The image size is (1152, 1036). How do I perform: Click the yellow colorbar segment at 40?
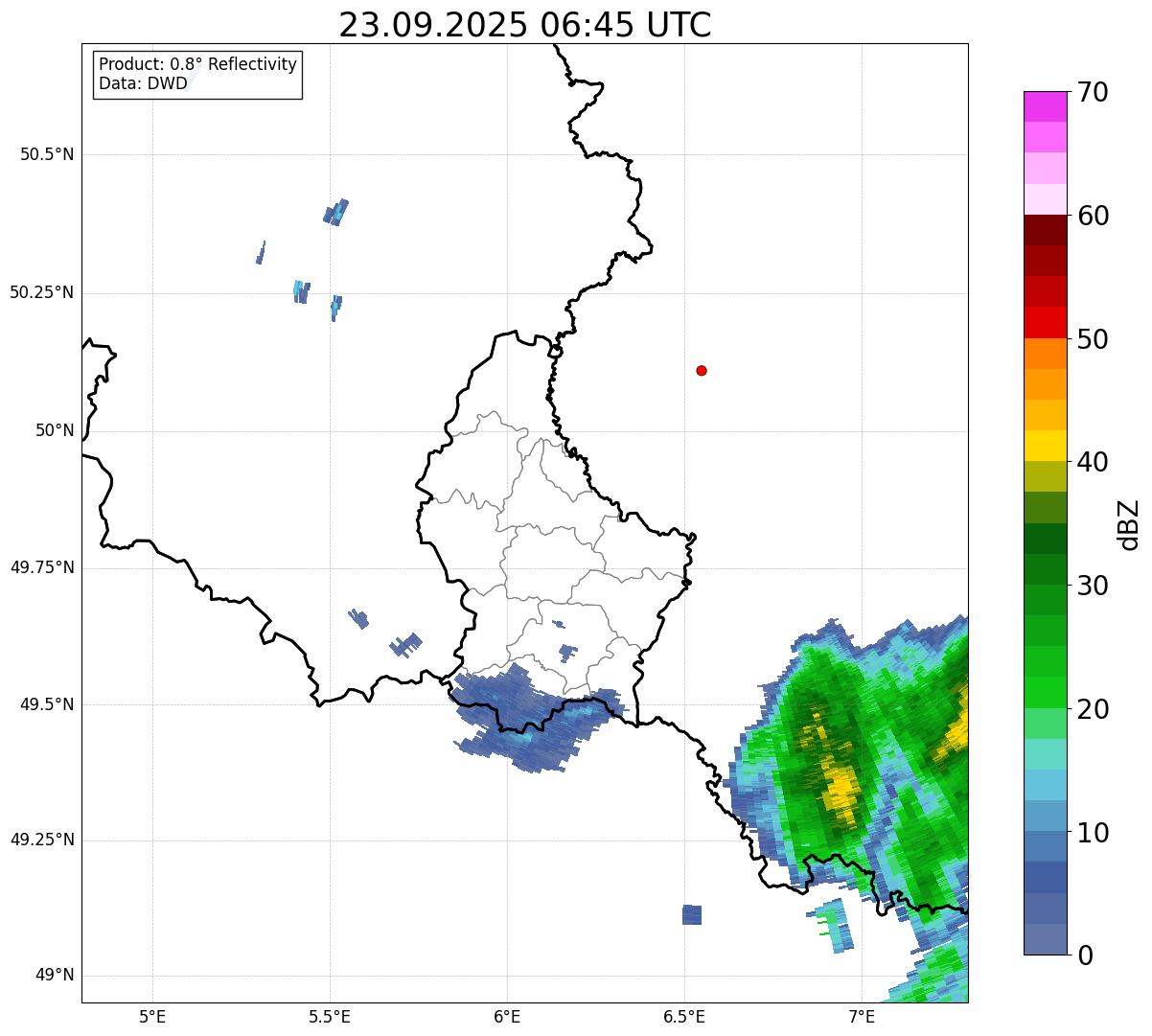tap(1045, 446)
